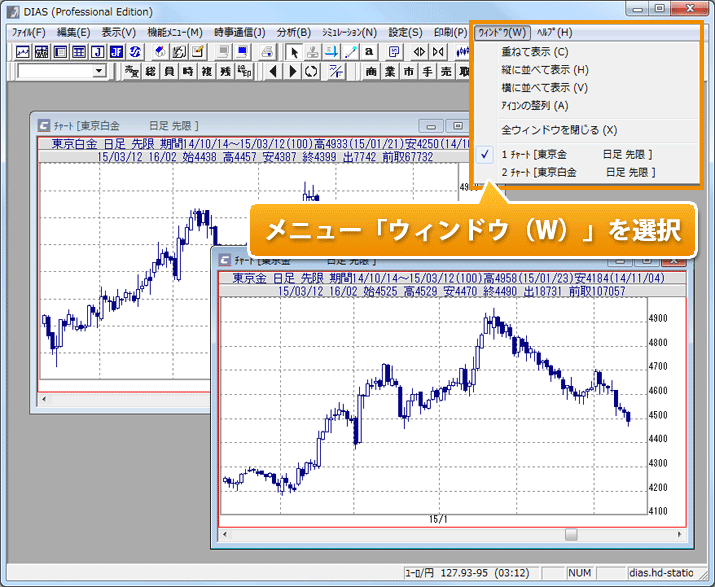Click the 商 toolbar button
715x587 pixels.
(372, 71)
